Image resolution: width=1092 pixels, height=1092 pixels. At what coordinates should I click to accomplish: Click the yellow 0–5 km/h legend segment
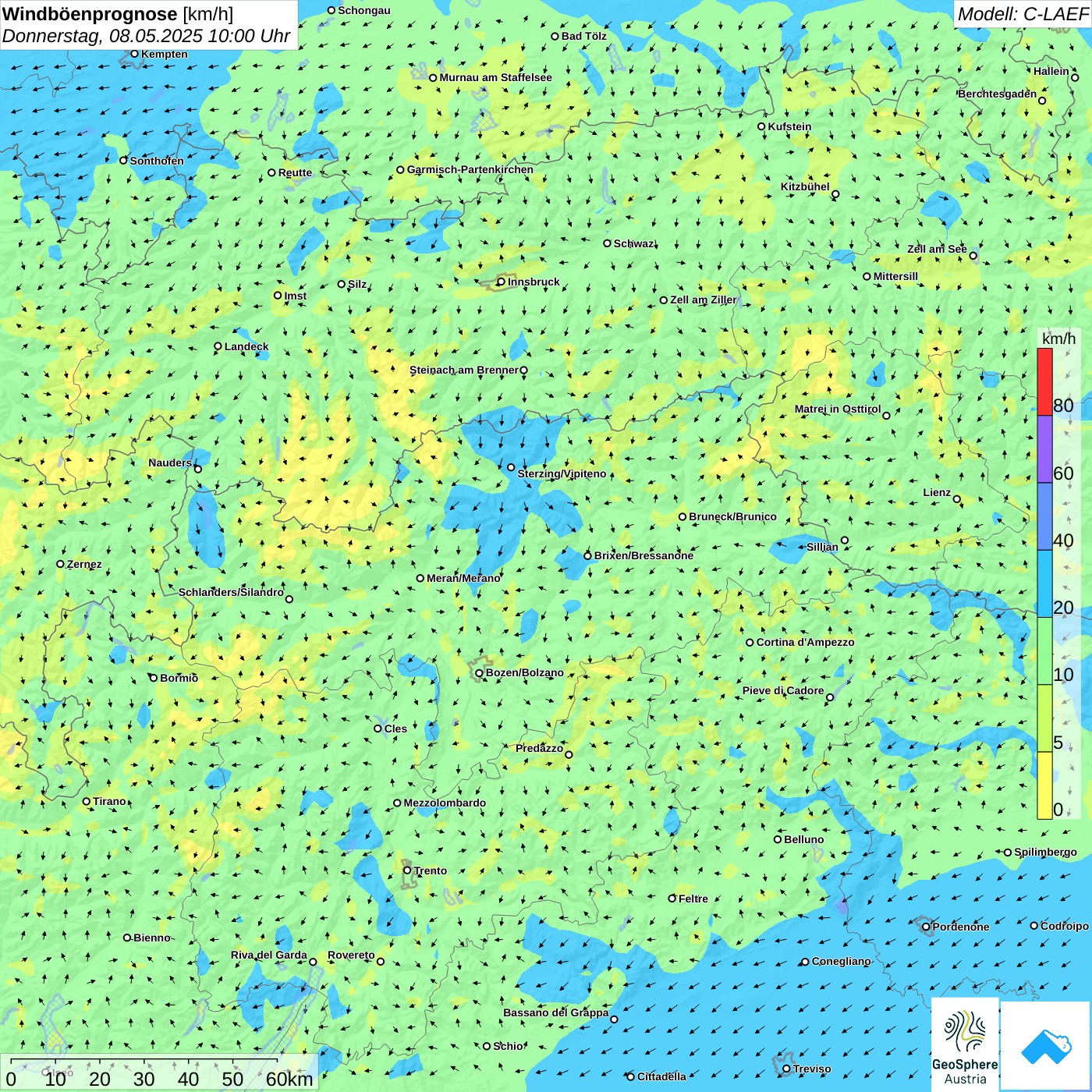1044,785
